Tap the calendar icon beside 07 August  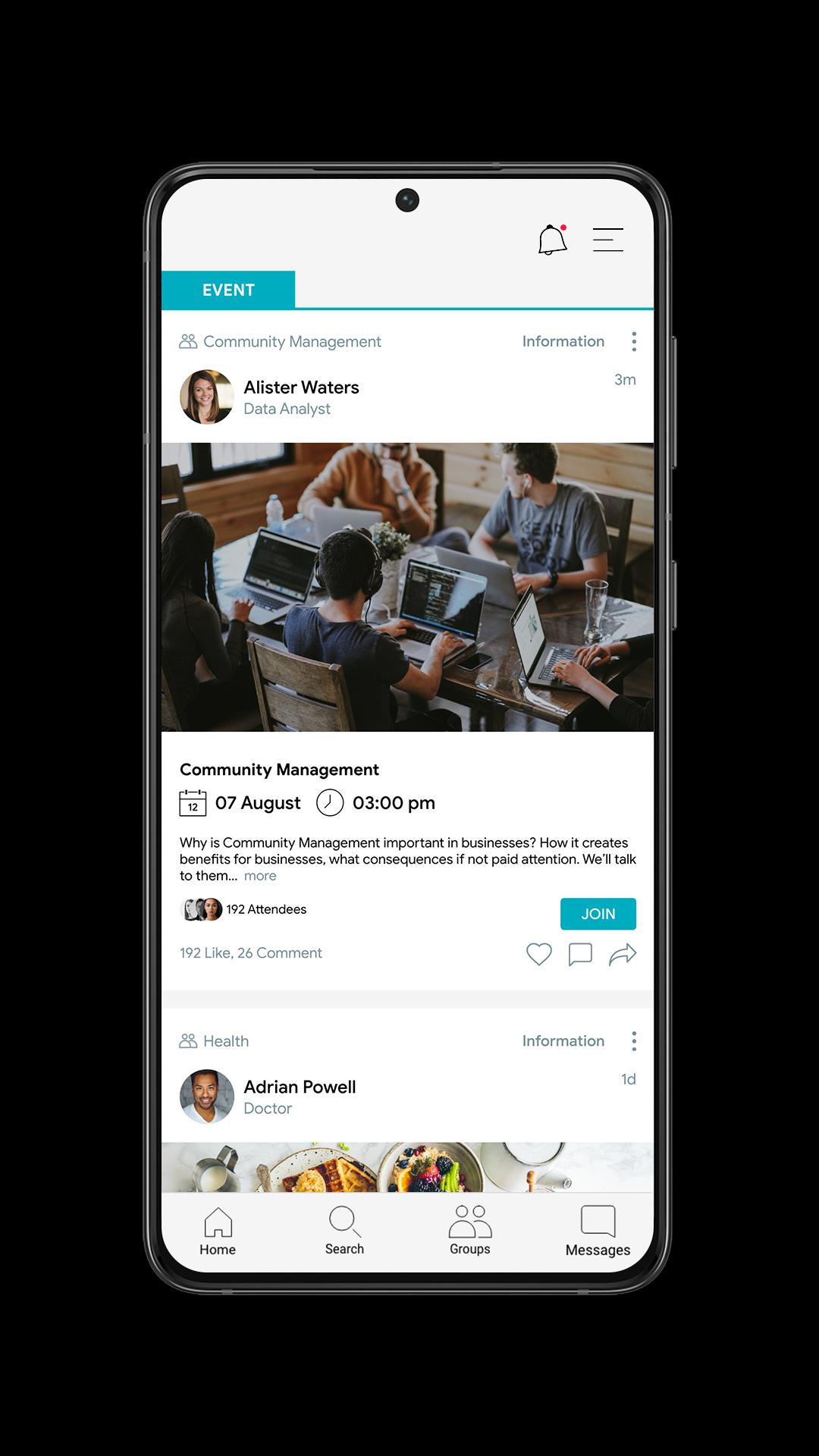(193, 802)
